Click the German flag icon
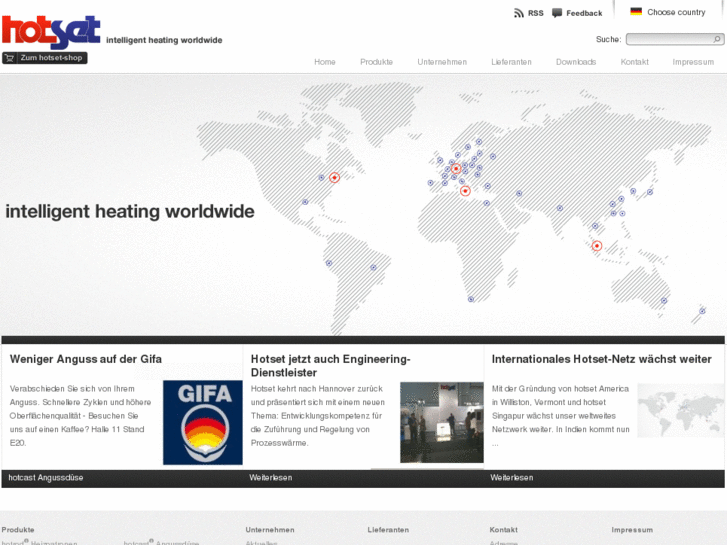727x545 pixels. pos(636,12)
